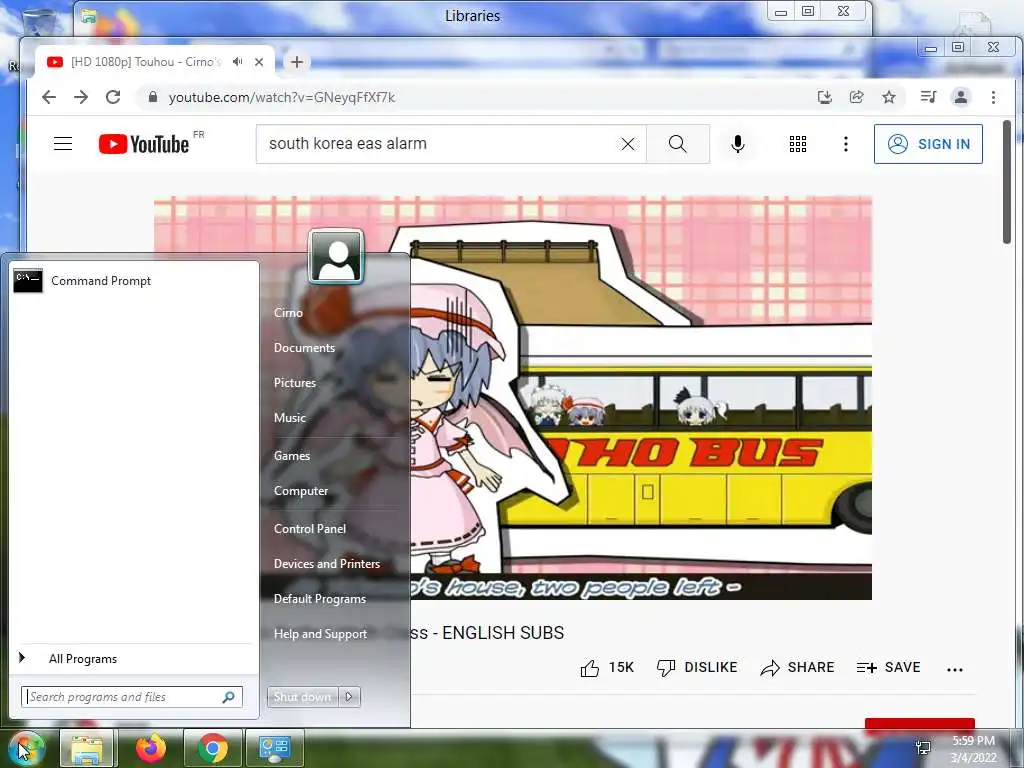Open Games from Start menu
This screenshot has width=1024, height=768.
pos(292,456)
